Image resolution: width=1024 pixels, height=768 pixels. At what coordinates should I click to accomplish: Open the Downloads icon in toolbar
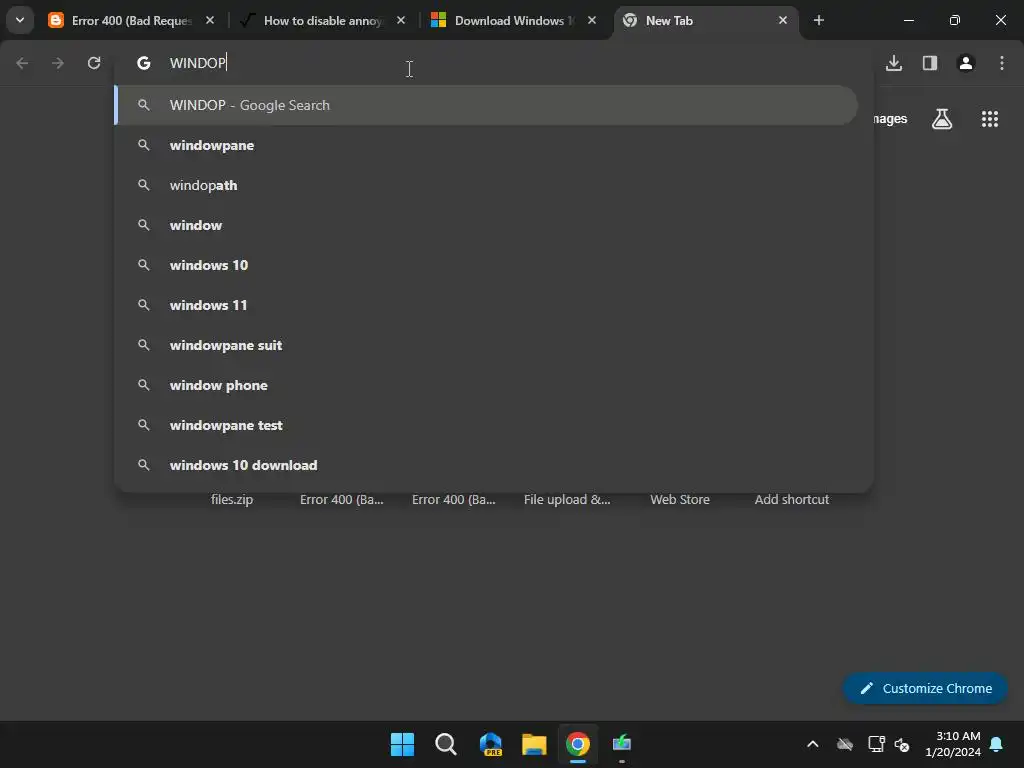[894, 63]
